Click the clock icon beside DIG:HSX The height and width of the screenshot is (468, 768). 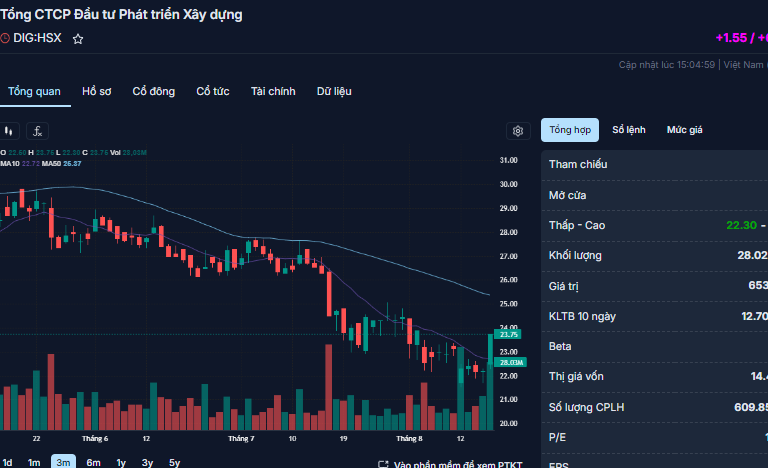[x=4, y=38]
